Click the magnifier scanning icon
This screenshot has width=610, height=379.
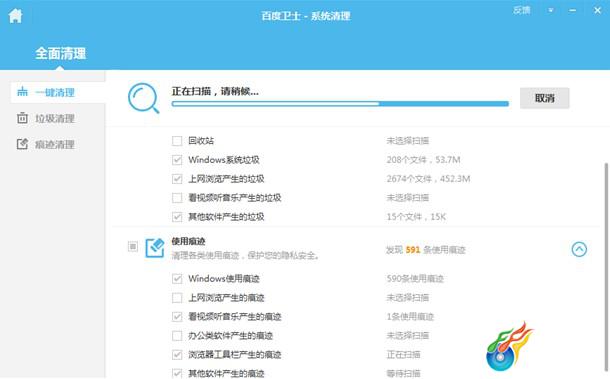[x=144, y=98]
